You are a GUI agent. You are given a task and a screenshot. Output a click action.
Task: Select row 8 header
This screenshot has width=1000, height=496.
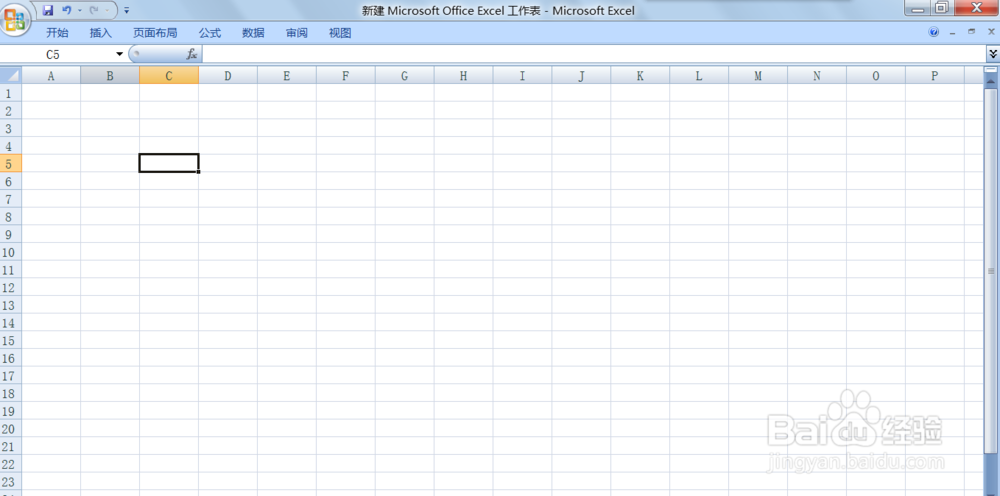11,217
